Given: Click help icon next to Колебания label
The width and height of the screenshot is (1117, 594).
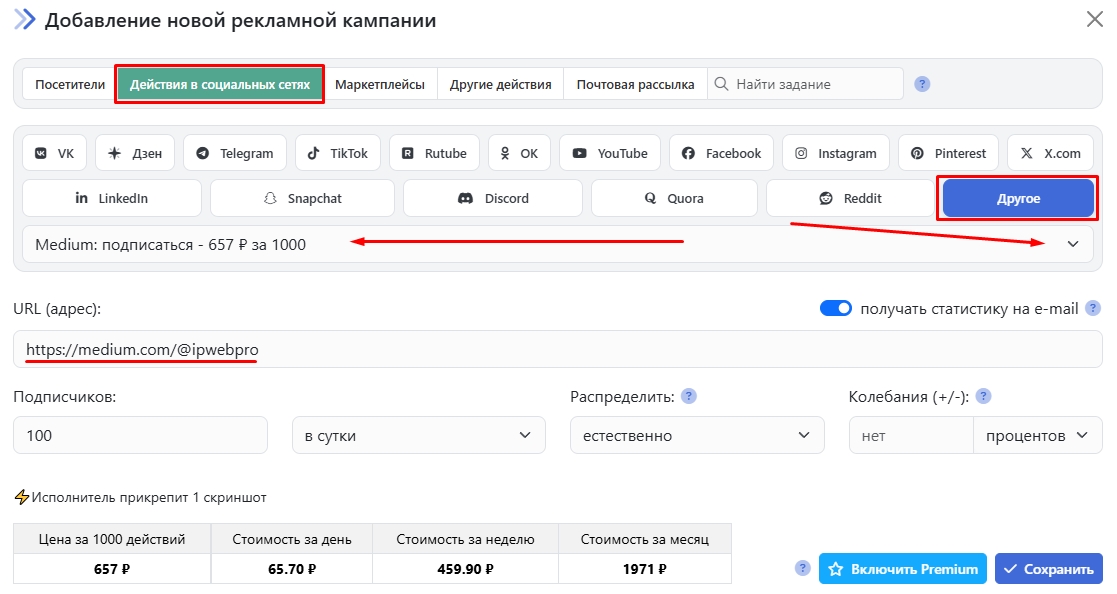Looking at the screenshot, I should [x=983, y=396].
